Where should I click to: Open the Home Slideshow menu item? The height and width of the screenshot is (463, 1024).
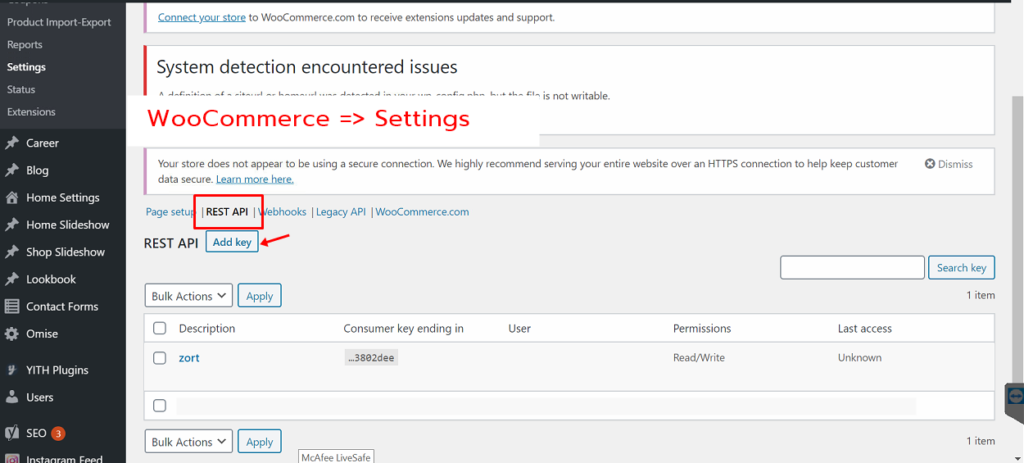[x=68, y=225]
